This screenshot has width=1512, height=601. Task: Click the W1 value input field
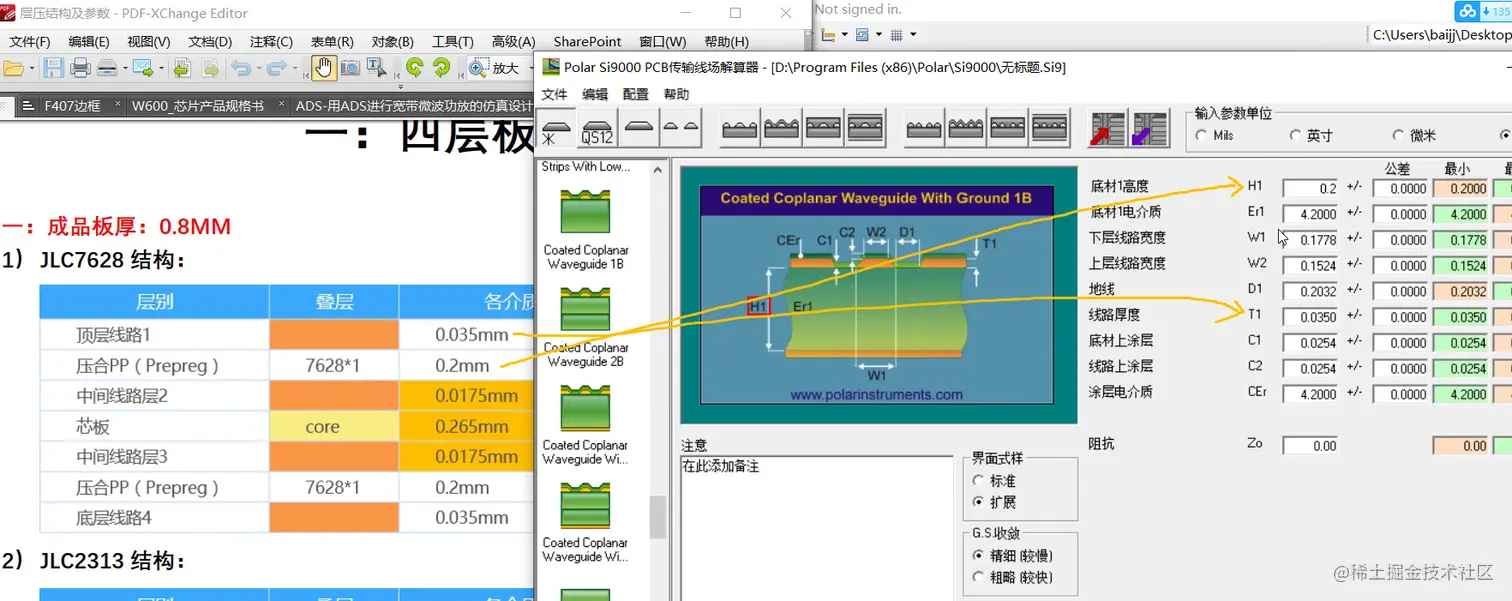pos(1310,240)
